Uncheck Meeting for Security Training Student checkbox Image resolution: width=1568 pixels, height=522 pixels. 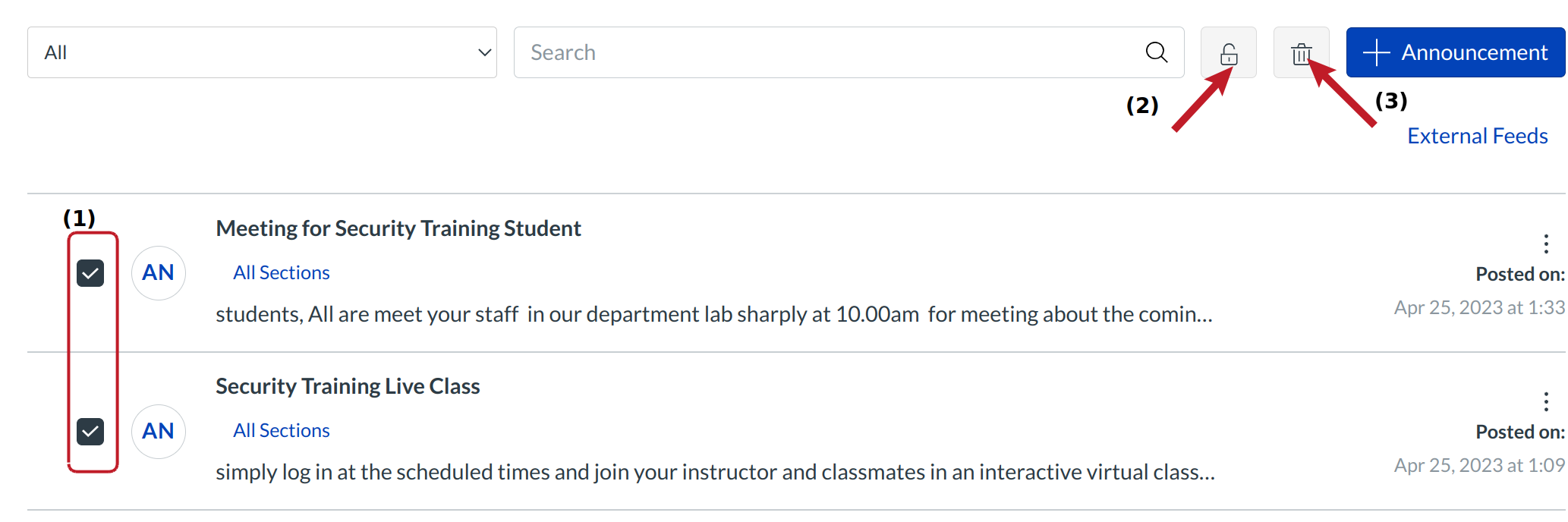pyautogui.click(x=90, y=273)
